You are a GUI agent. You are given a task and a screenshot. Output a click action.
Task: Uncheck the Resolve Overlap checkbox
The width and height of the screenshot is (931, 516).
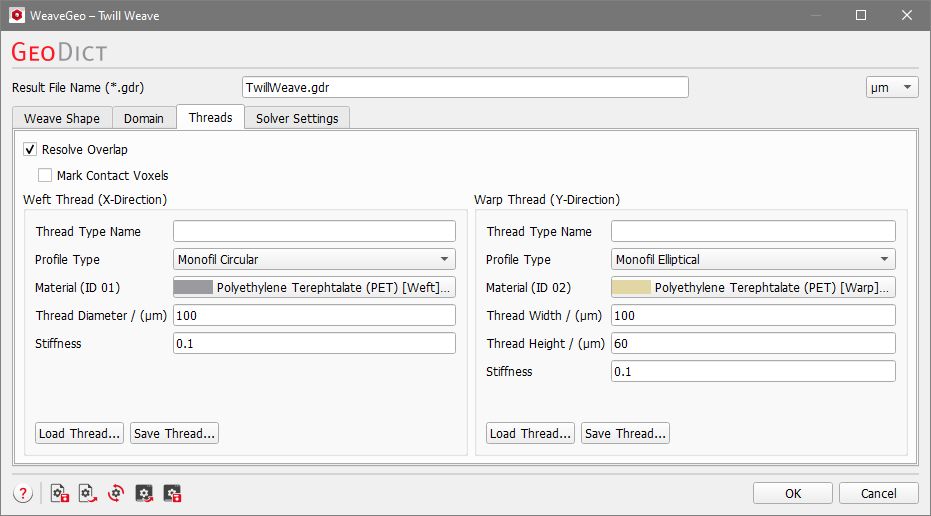[x=30, y=149]
